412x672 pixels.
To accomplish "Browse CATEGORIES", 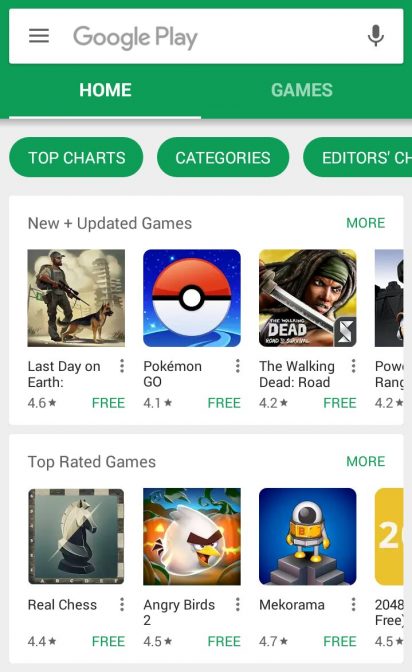I will pyautogui.click(x=223, y=157).
